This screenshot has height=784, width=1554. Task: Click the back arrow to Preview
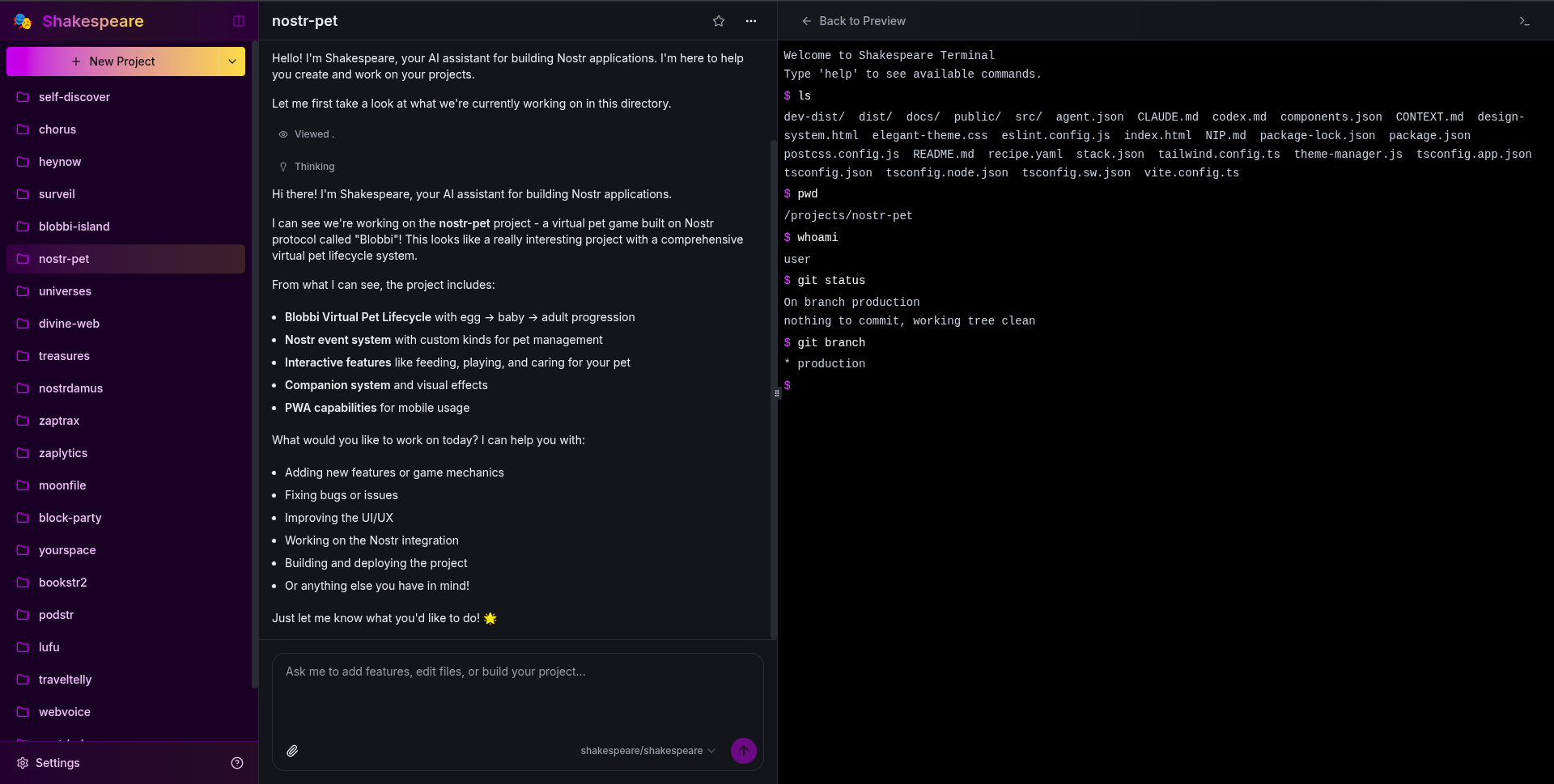[806, 21]
